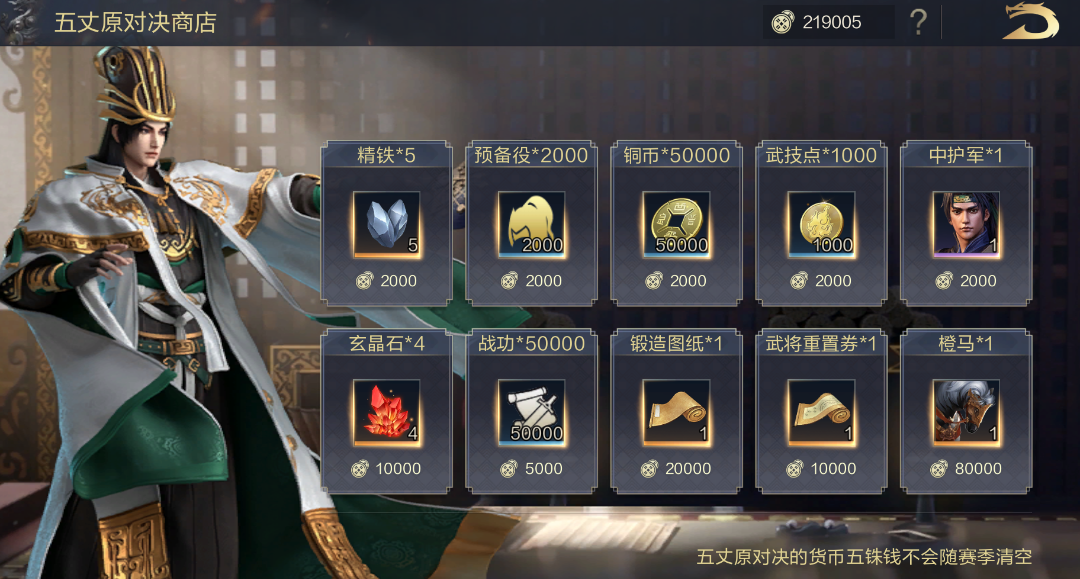Viewport: 1080px width, 579px height.
Task: Buy 精铁*5 for 2000 coins
Action: (x=386, y=281)
